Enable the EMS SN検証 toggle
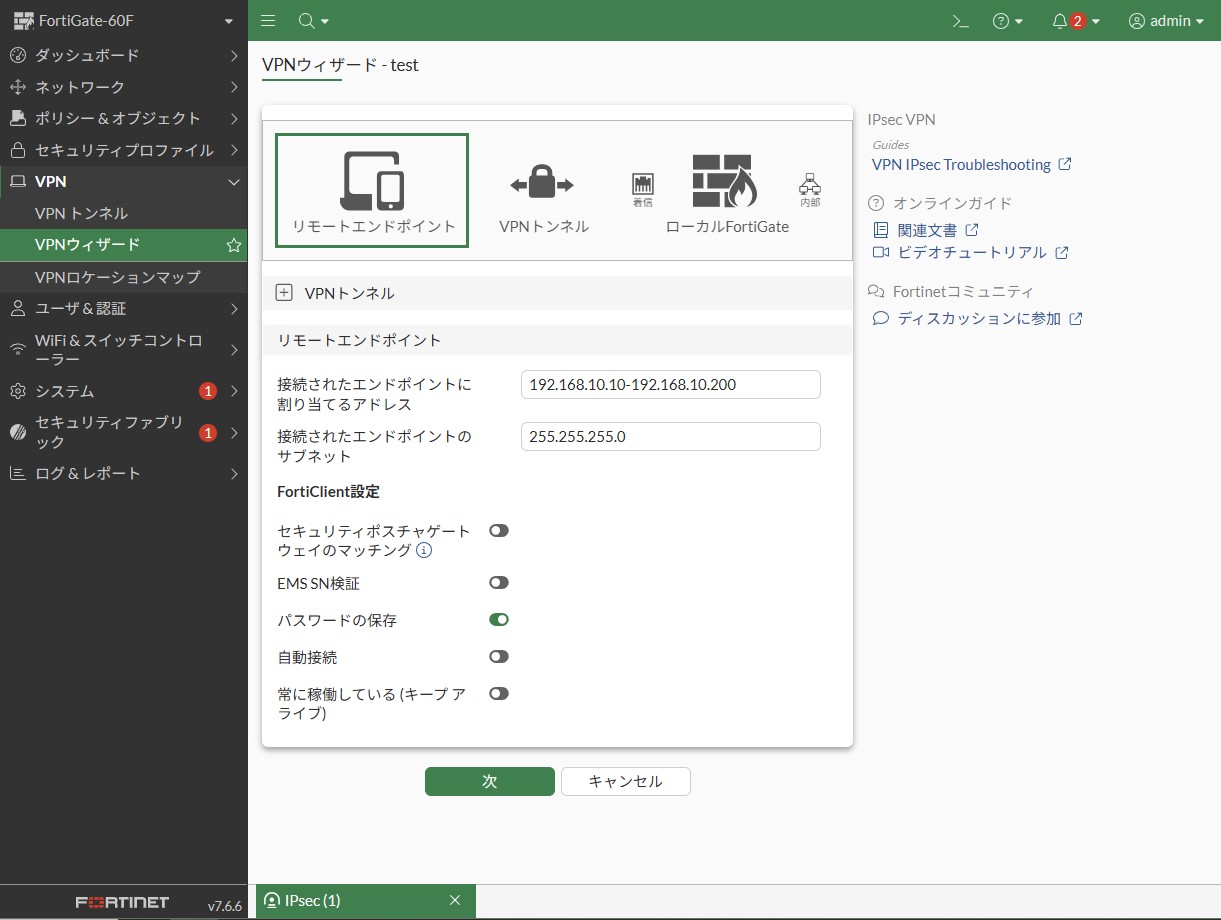Screen dimensions: 1221x920 pos(499,582)
